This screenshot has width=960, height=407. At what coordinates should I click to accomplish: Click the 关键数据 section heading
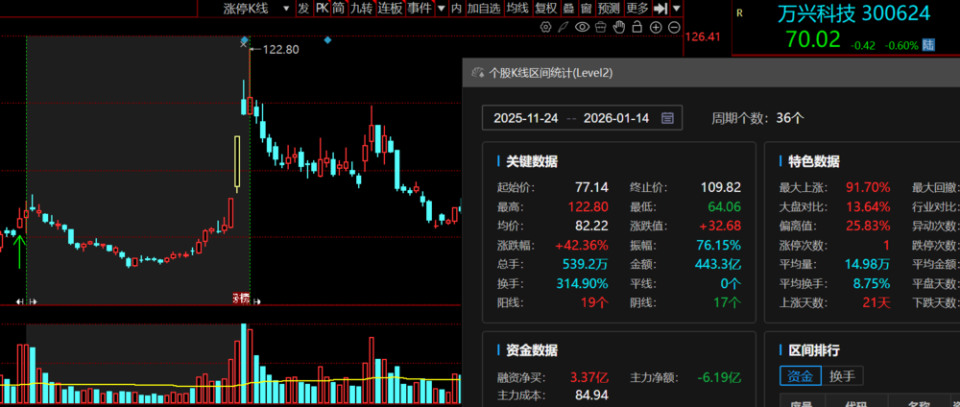point(531,162)
